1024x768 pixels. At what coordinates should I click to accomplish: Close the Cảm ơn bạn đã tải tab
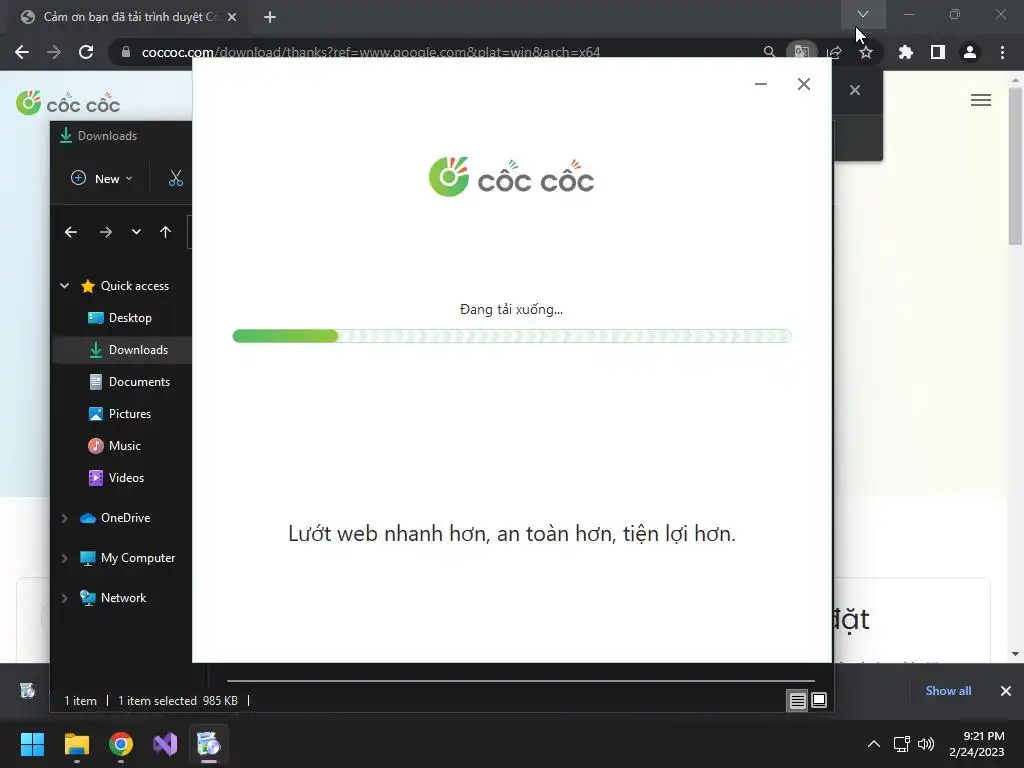point(232,17)
